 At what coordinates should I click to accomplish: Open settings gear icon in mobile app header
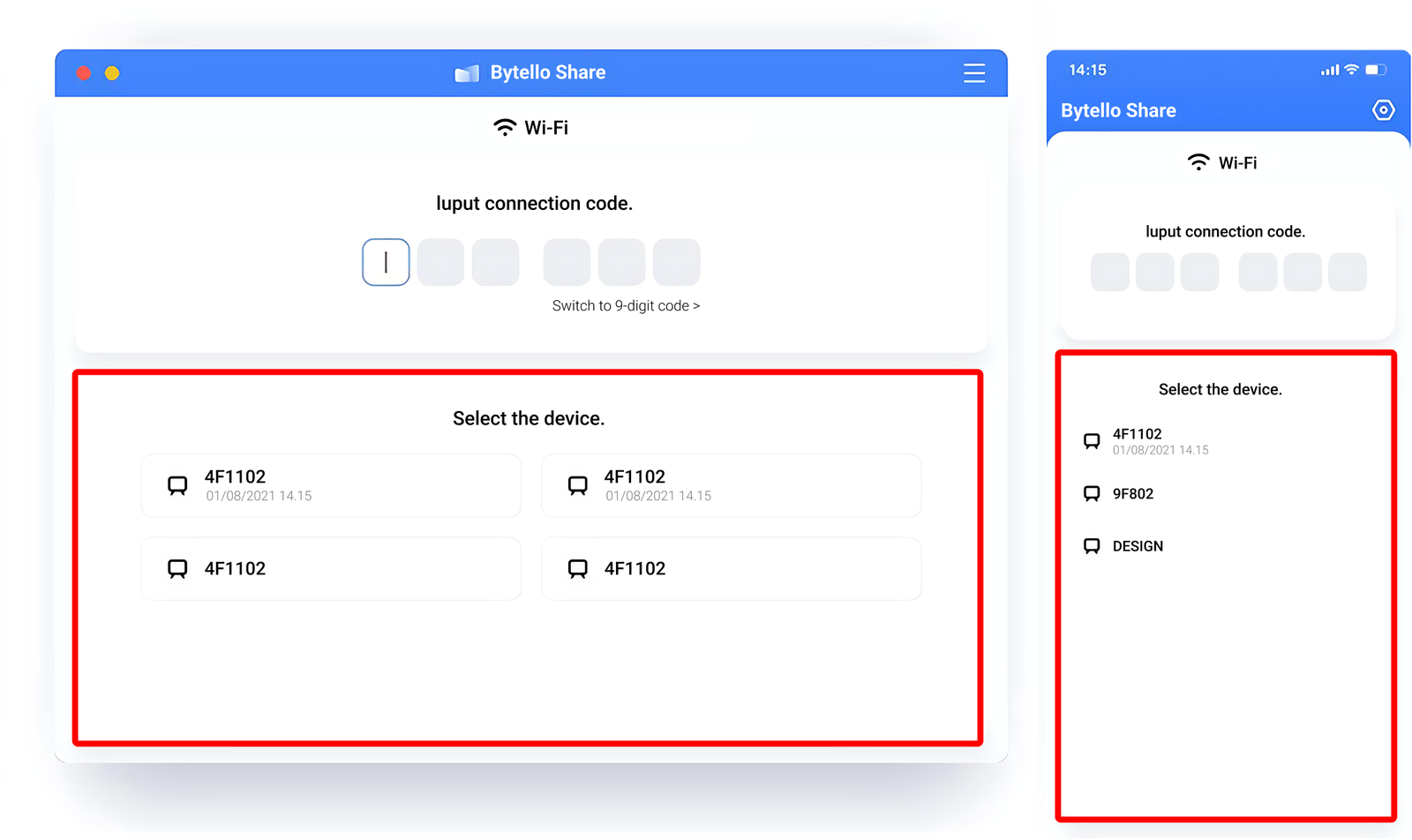coord(1383,110)
